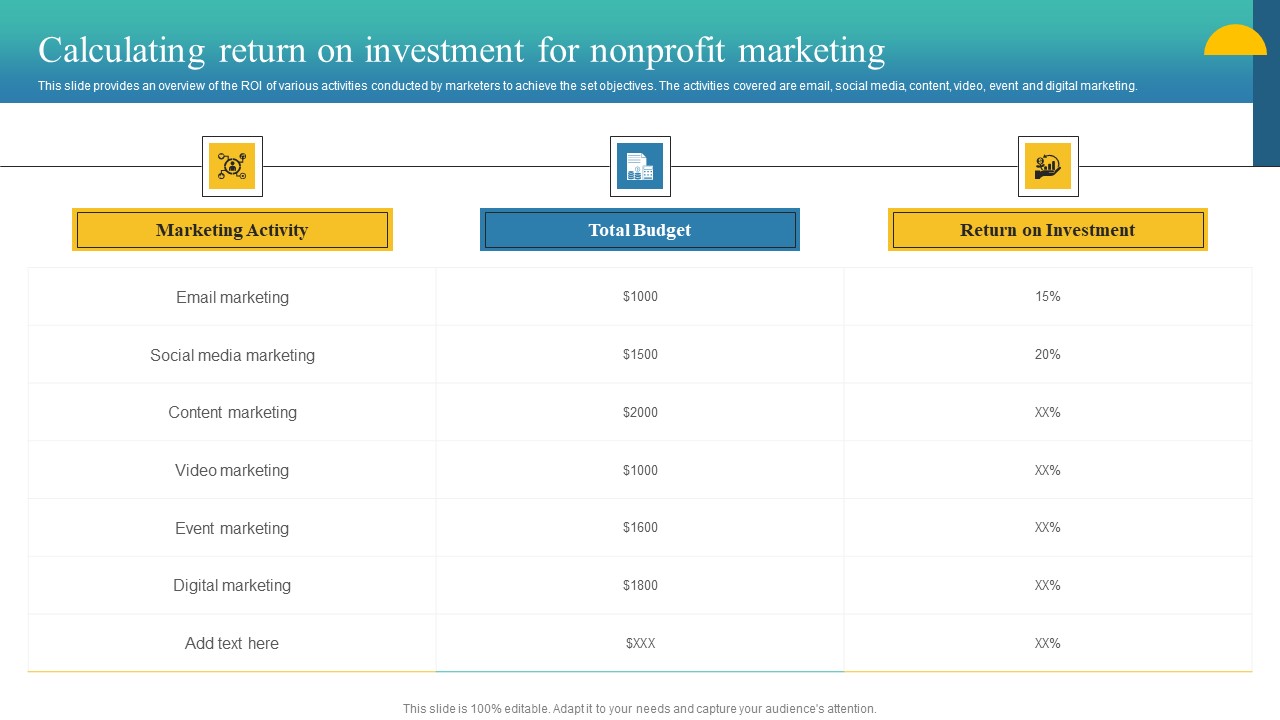This screenshot has width=1280, height=720.
Task: Click the XX% ROI for Digital marketing
Action: pyautogui.click(x=1048, y=585)
